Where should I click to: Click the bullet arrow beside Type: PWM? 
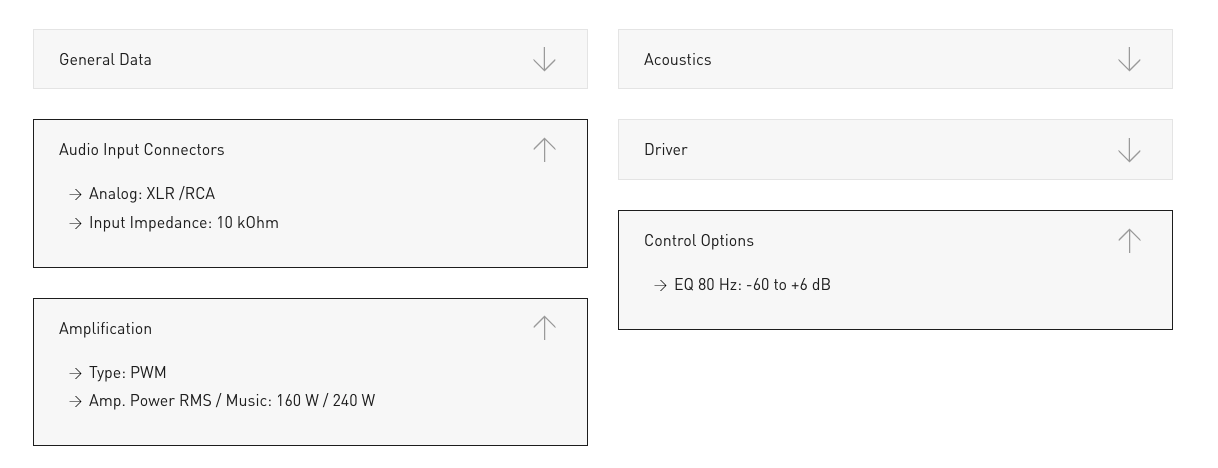coord(75,373)
